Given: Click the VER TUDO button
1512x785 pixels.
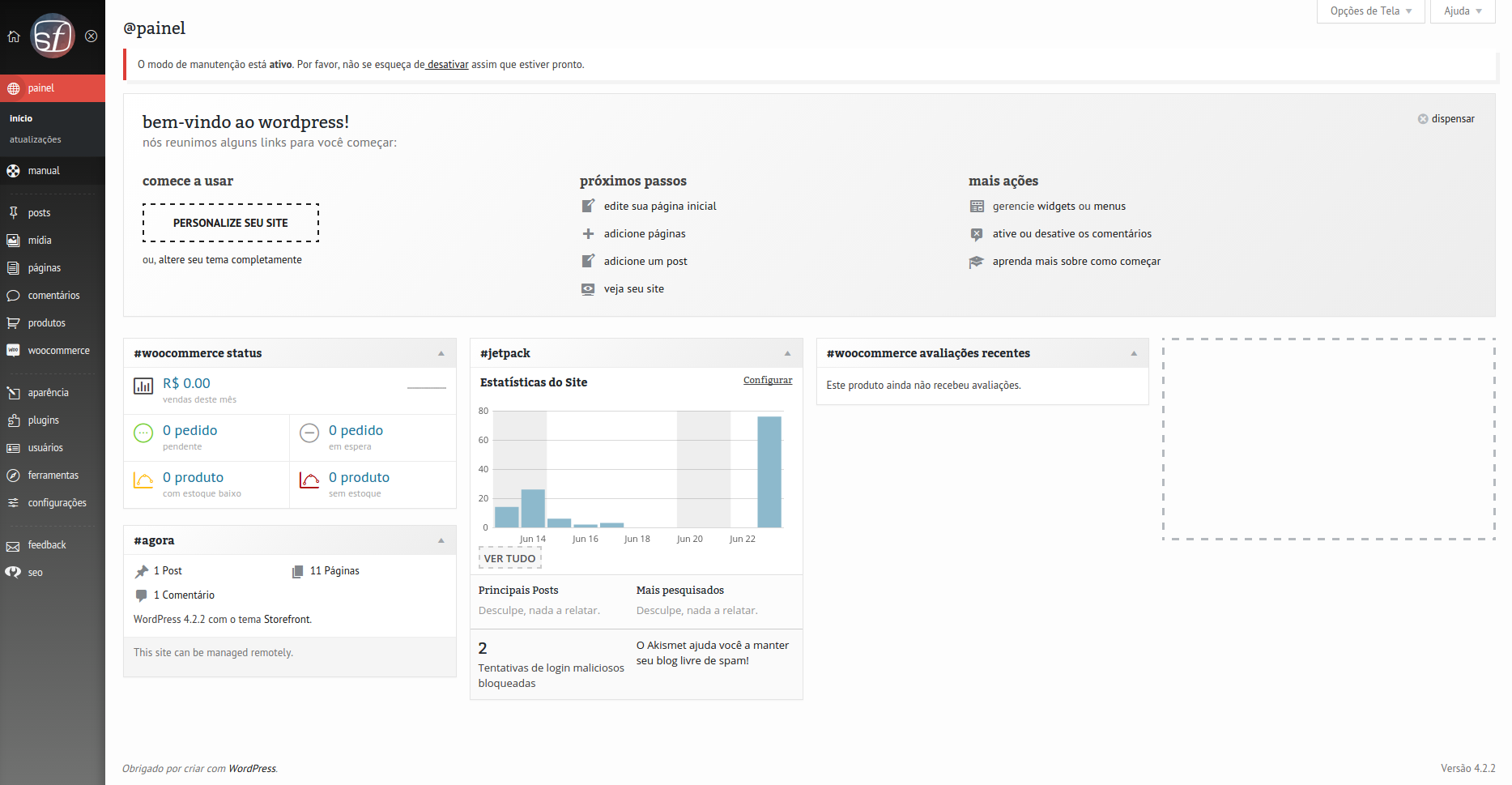Looking at the screenshot, I should (509, 558).
